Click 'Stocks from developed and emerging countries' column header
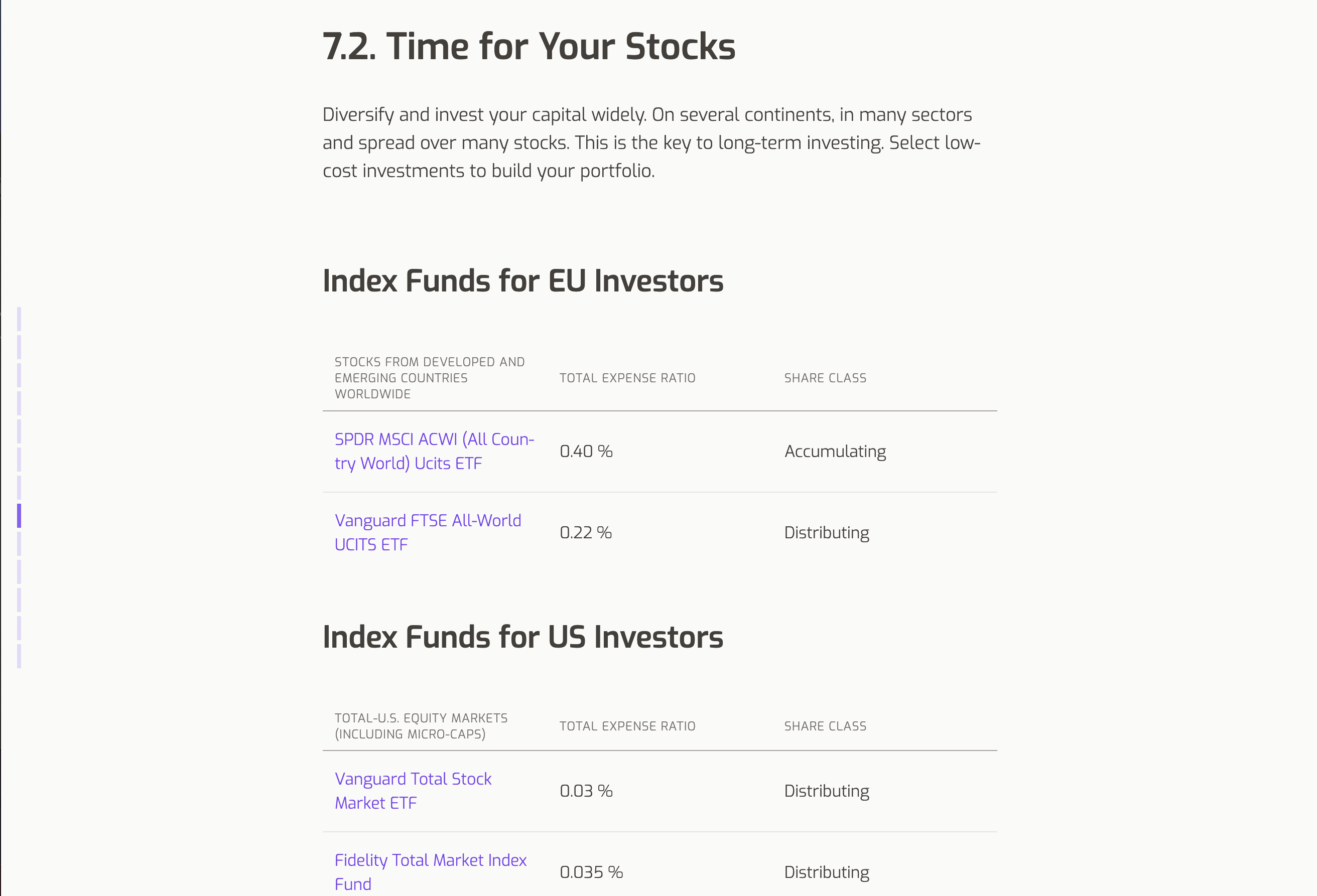The height and width of the screenshot is (896, 1317). click(x=430, y=378)
